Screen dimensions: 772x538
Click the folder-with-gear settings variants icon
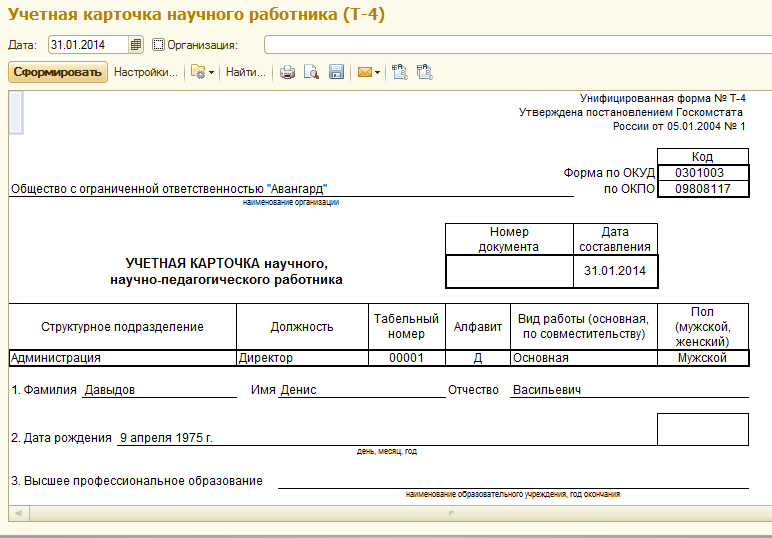tap(198, 72)
